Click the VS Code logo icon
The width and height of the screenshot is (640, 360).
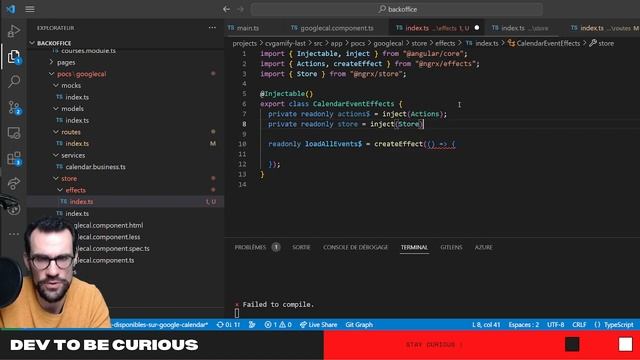(x=11, y=9)
